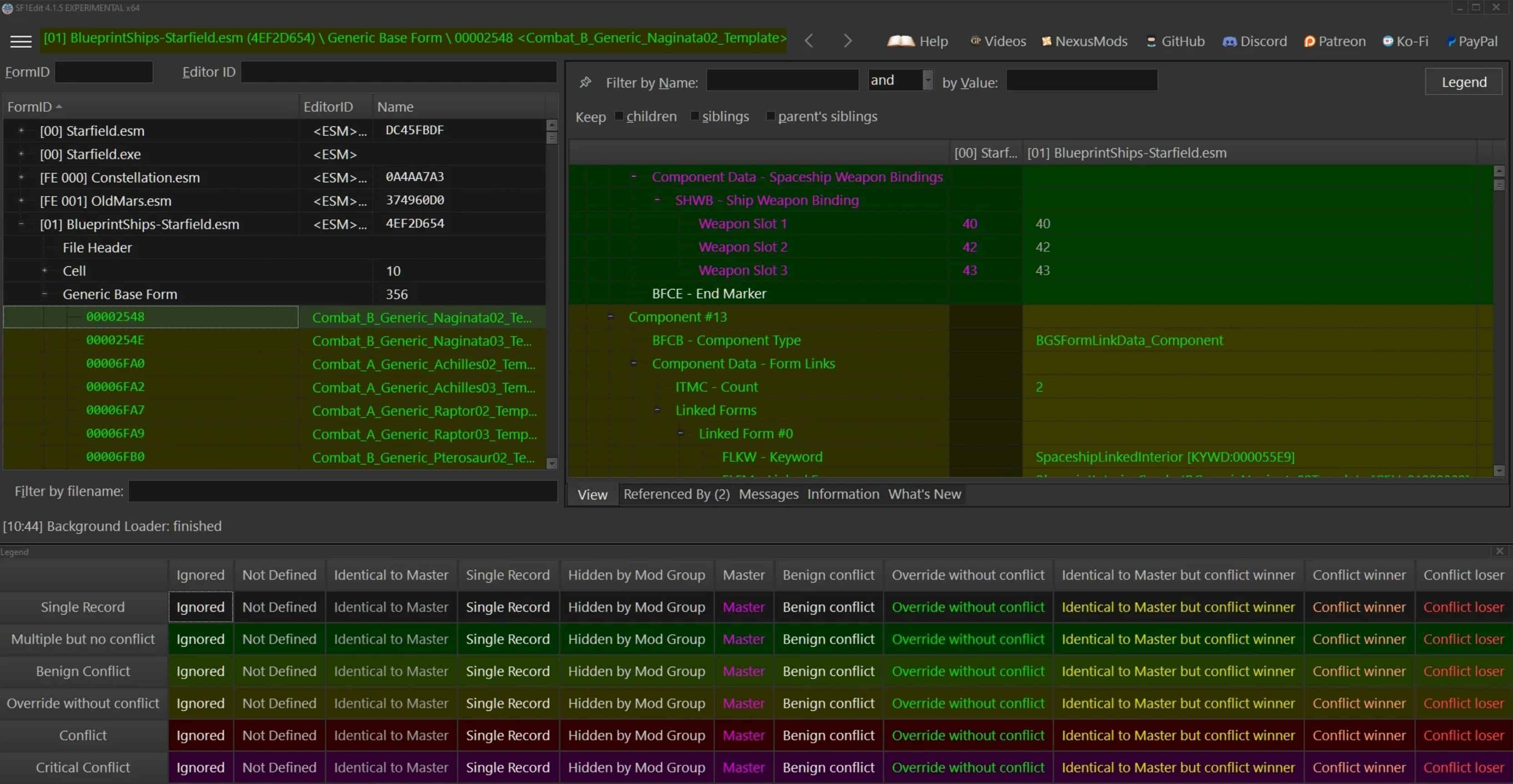Collapse the Generic Base Form group

pos(45,294)
